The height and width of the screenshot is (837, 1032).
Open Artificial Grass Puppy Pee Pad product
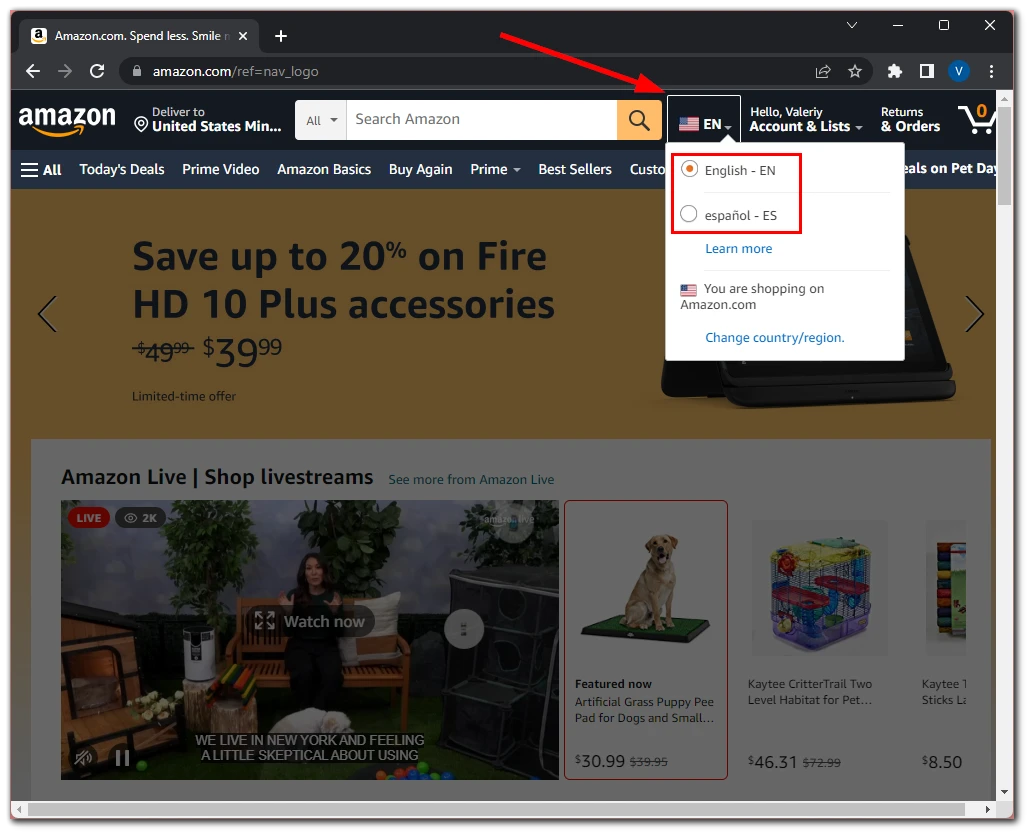point(644,710)
